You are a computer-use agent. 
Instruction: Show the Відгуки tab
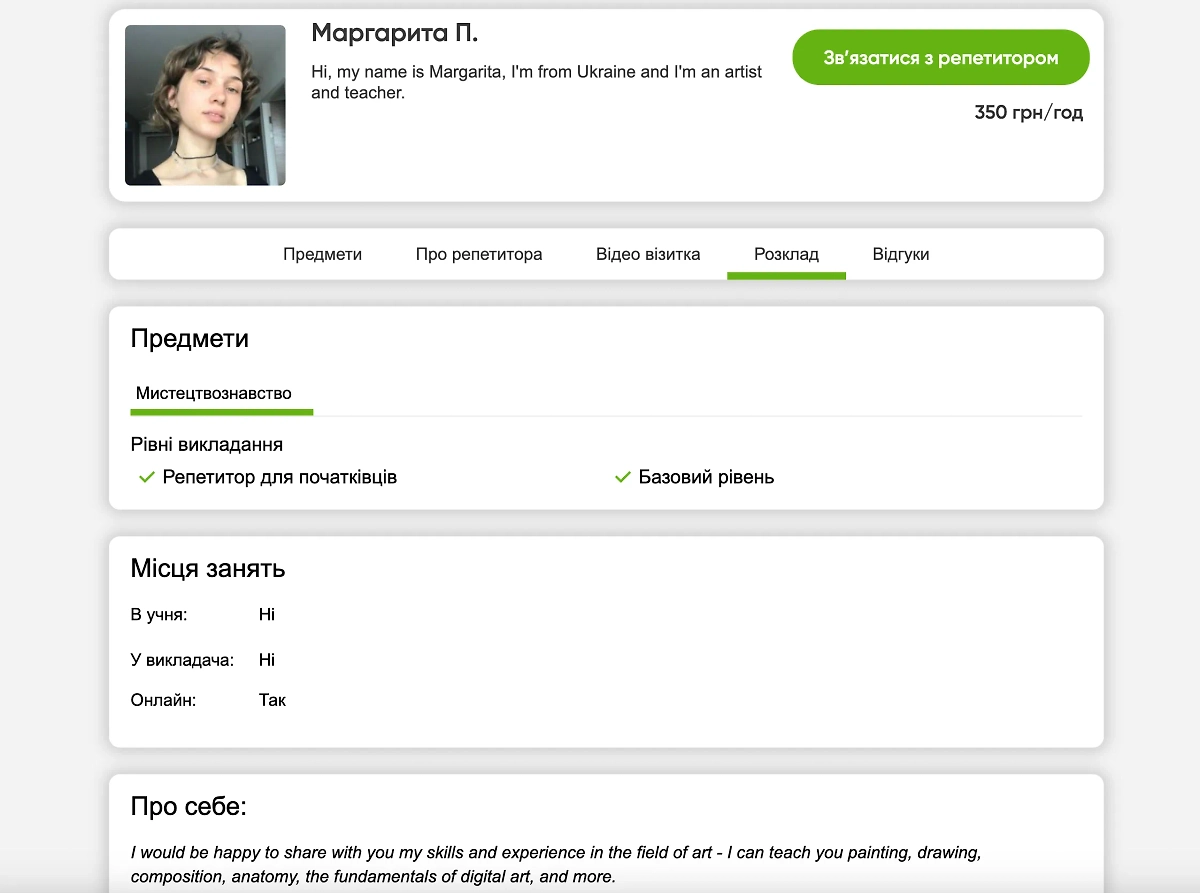[900, 254]
